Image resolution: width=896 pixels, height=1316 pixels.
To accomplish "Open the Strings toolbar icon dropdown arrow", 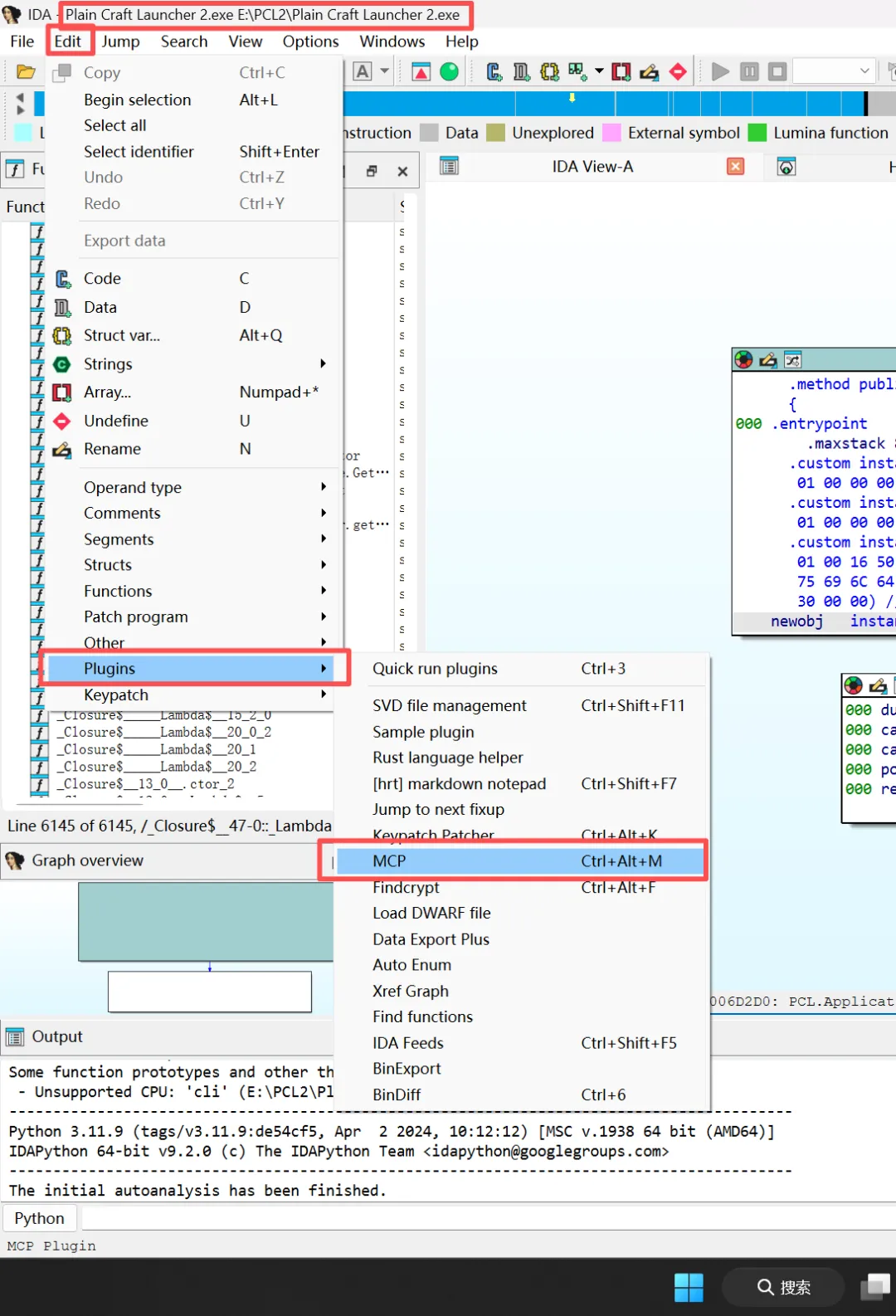I will click(599, 71).
